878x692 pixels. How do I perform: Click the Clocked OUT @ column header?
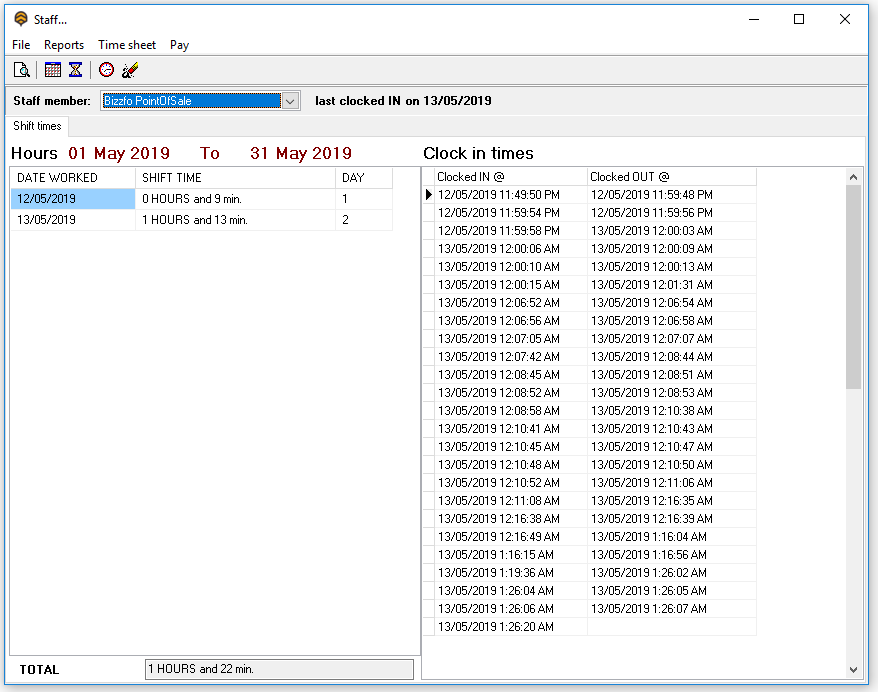coord(670,177)
